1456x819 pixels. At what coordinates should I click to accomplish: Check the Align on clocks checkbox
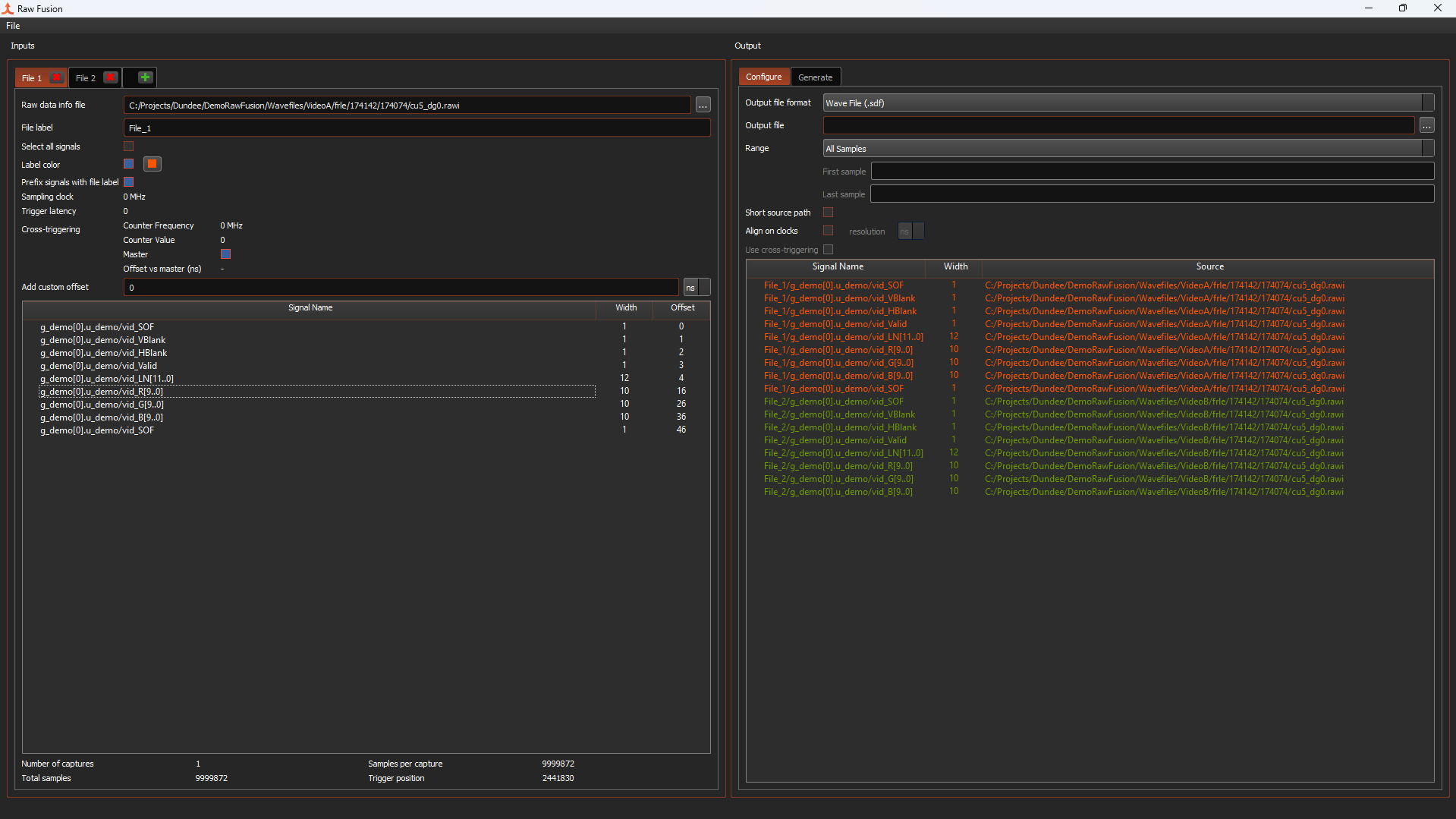828,231
